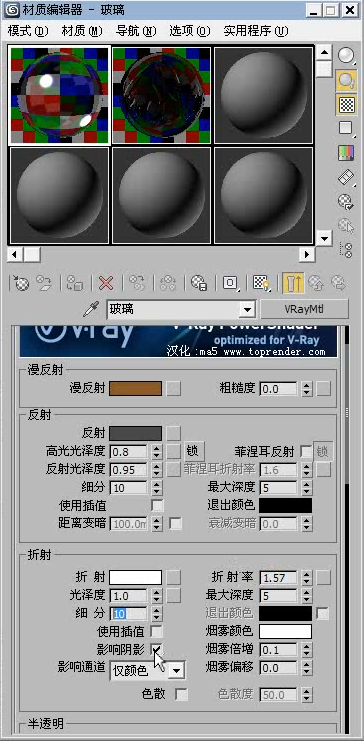Open the 选项(O) menu
364x741 pixels.
tap(190, 31)
